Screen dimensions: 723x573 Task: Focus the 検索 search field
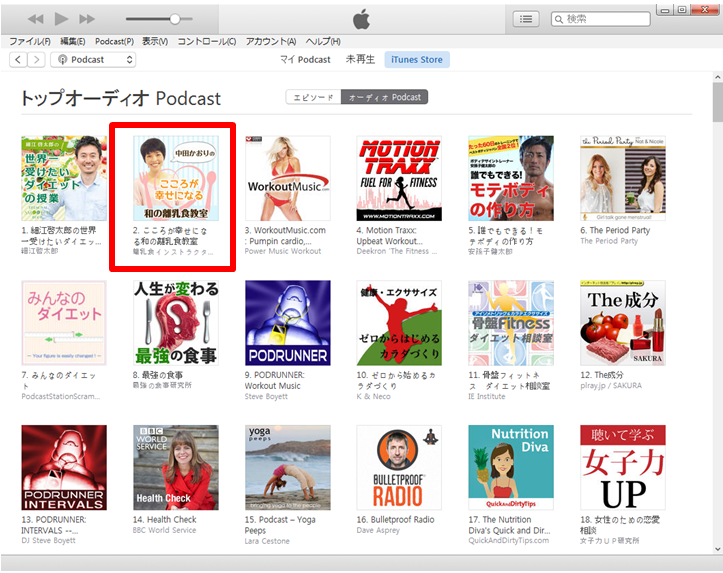click(601, 19)
